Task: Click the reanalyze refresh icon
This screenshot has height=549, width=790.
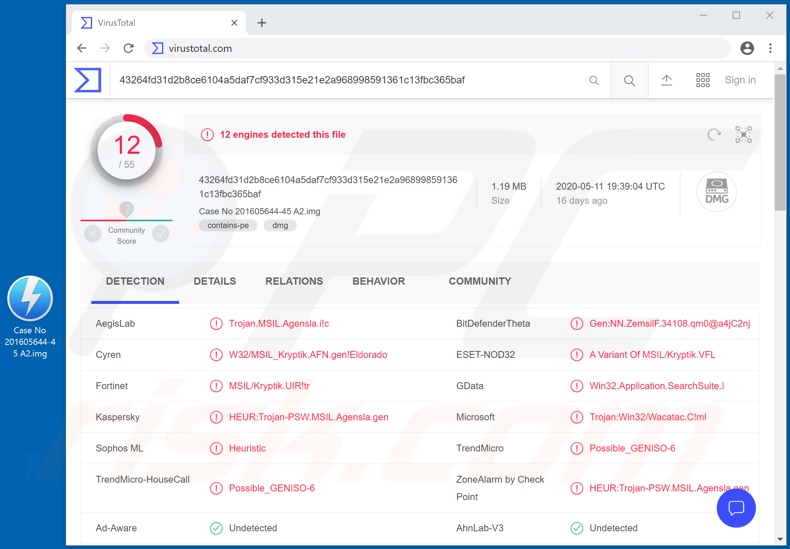Action: tap(714, 134)
